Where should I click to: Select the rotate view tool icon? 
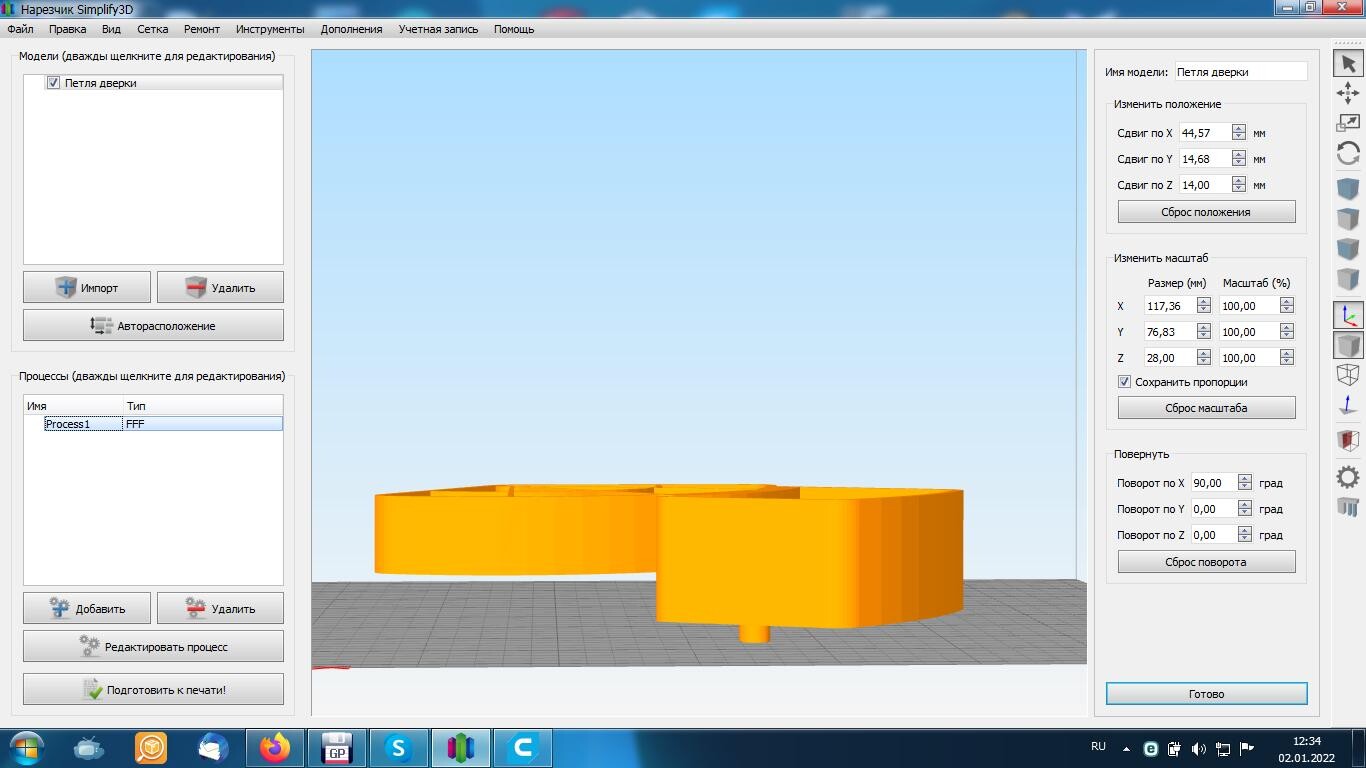[1348, 153]
